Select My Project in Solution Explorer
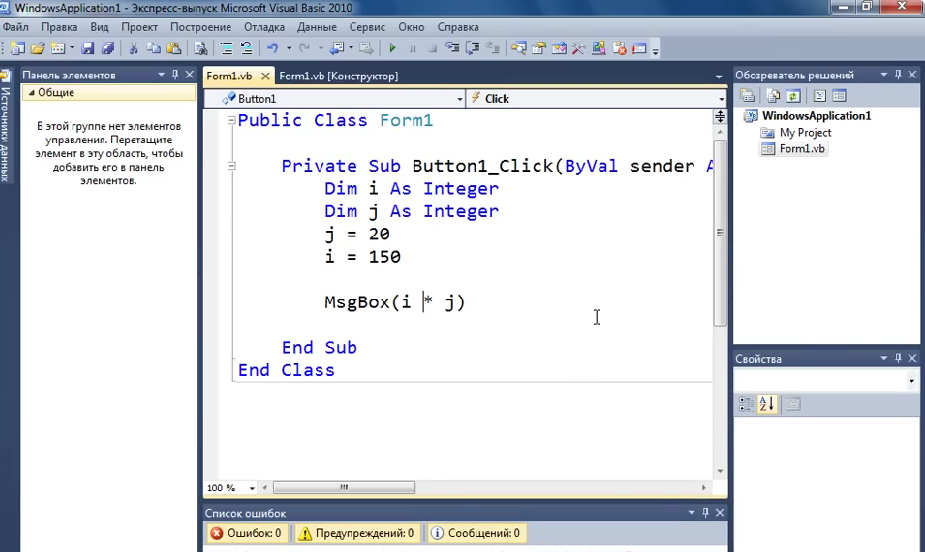Screen dimensions: 925x552 coord(805,133)
